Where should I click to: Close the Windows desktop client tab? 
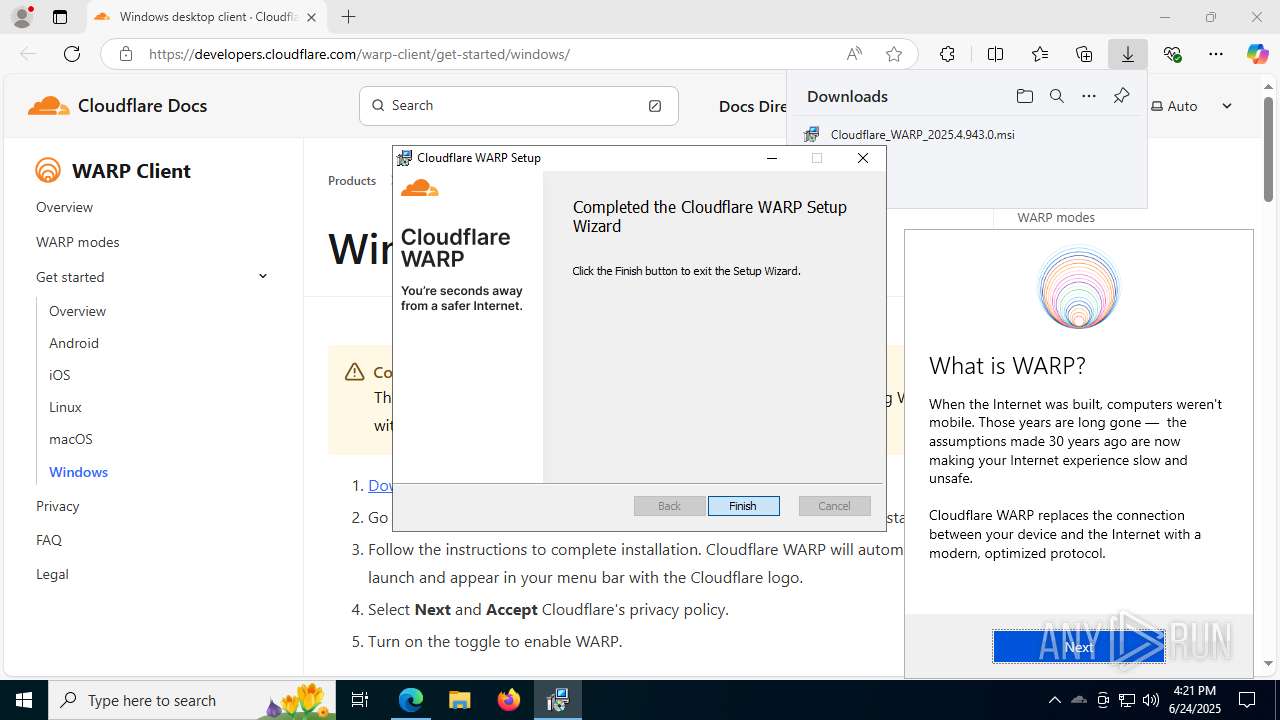312,17
